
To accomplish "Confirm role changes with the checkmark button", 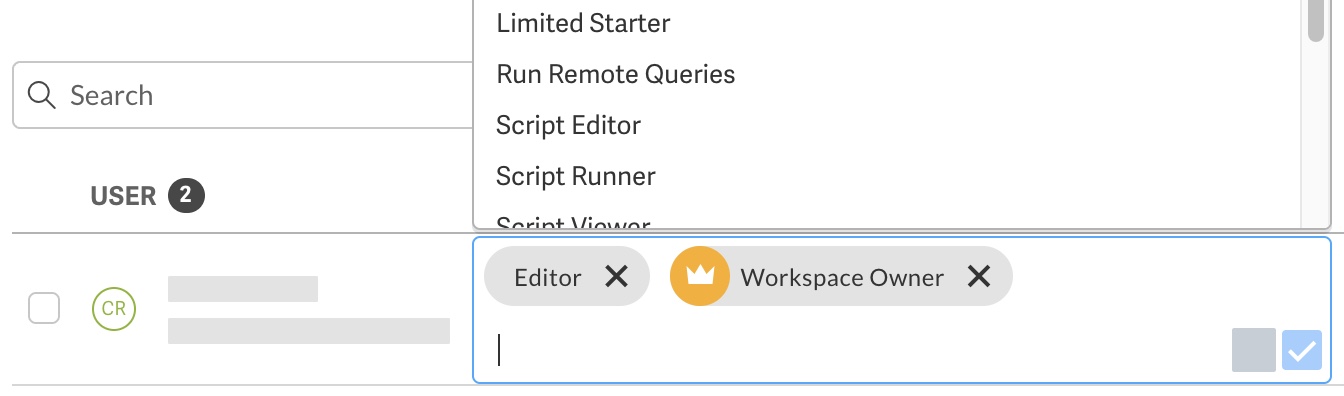I will (x=1301, y=351).
